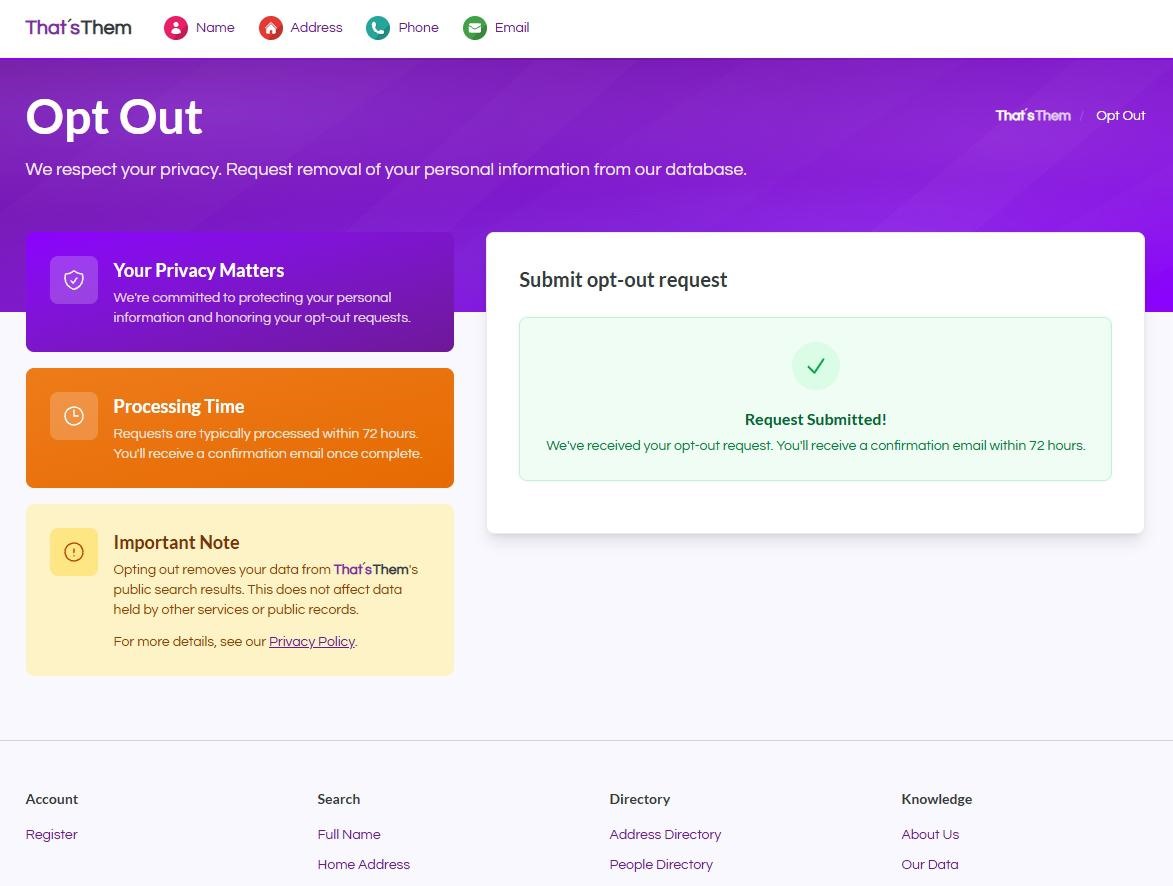Click the Account footer heading
Screen dimensions: 1173x886
point(52,799)
